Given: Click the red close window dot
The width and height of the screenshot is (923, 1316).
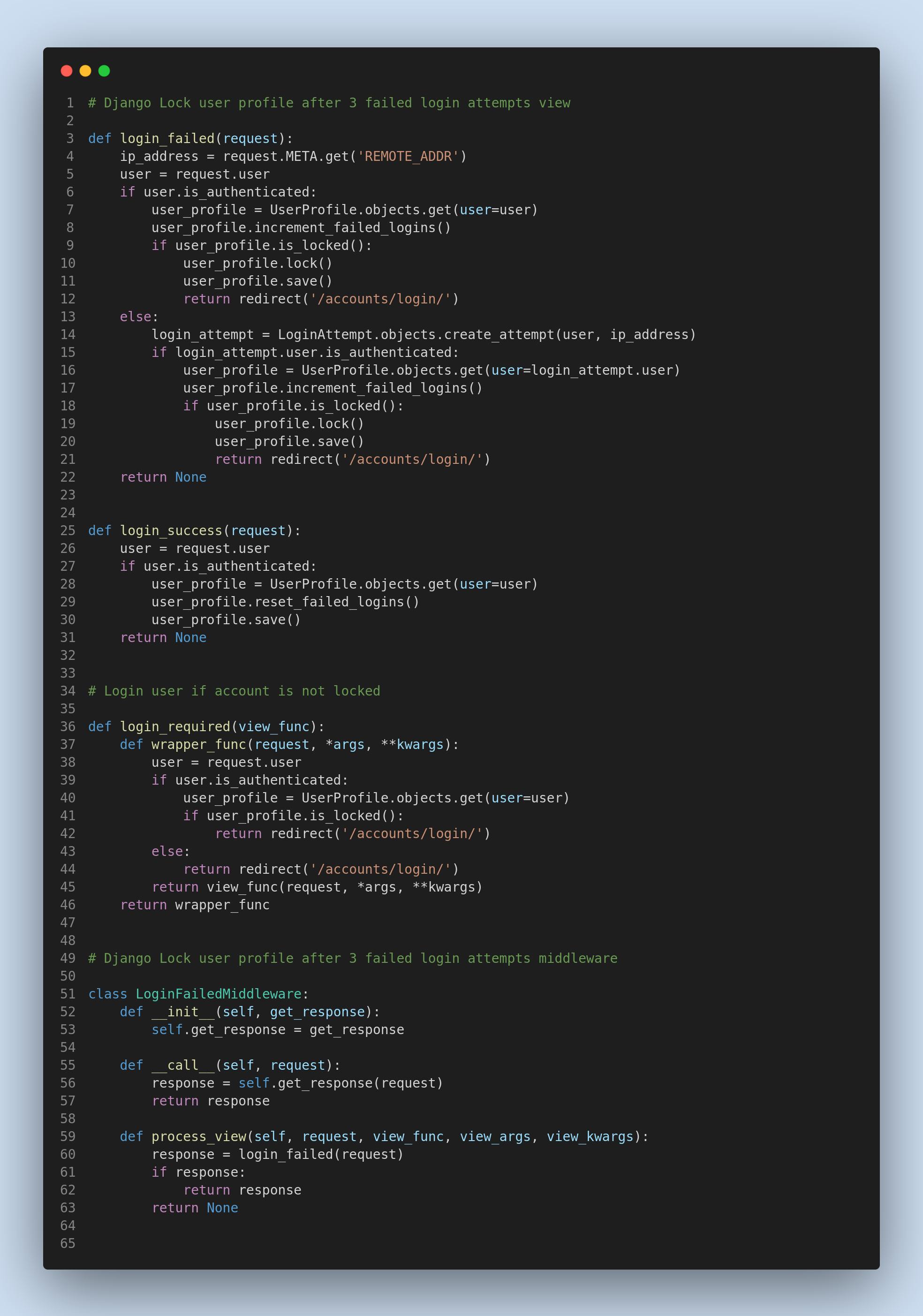Looking at the screenshot, I should (67, 70).
